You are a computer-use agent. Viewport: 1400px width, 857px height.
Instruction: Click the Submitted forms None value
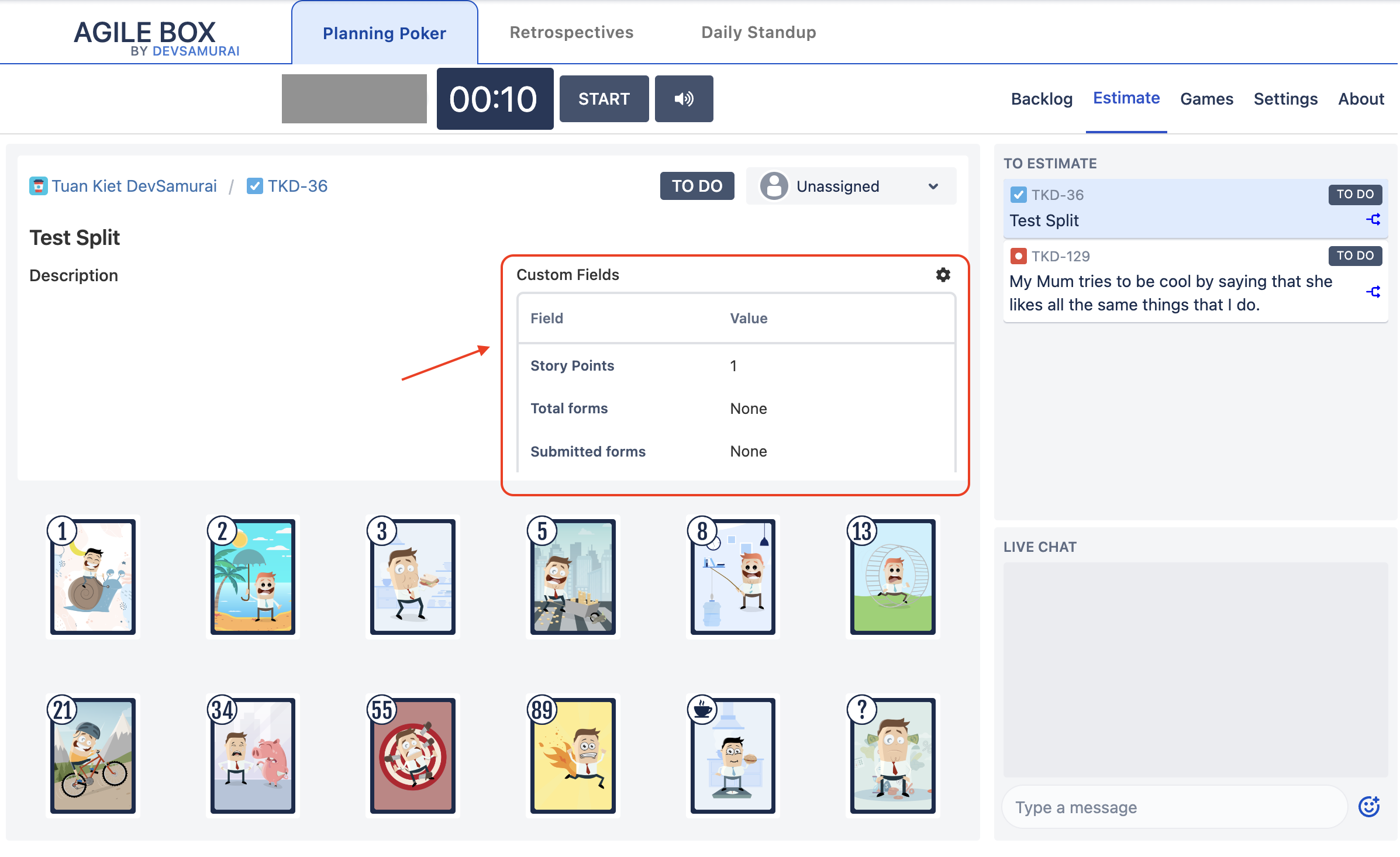click(749, 451)
